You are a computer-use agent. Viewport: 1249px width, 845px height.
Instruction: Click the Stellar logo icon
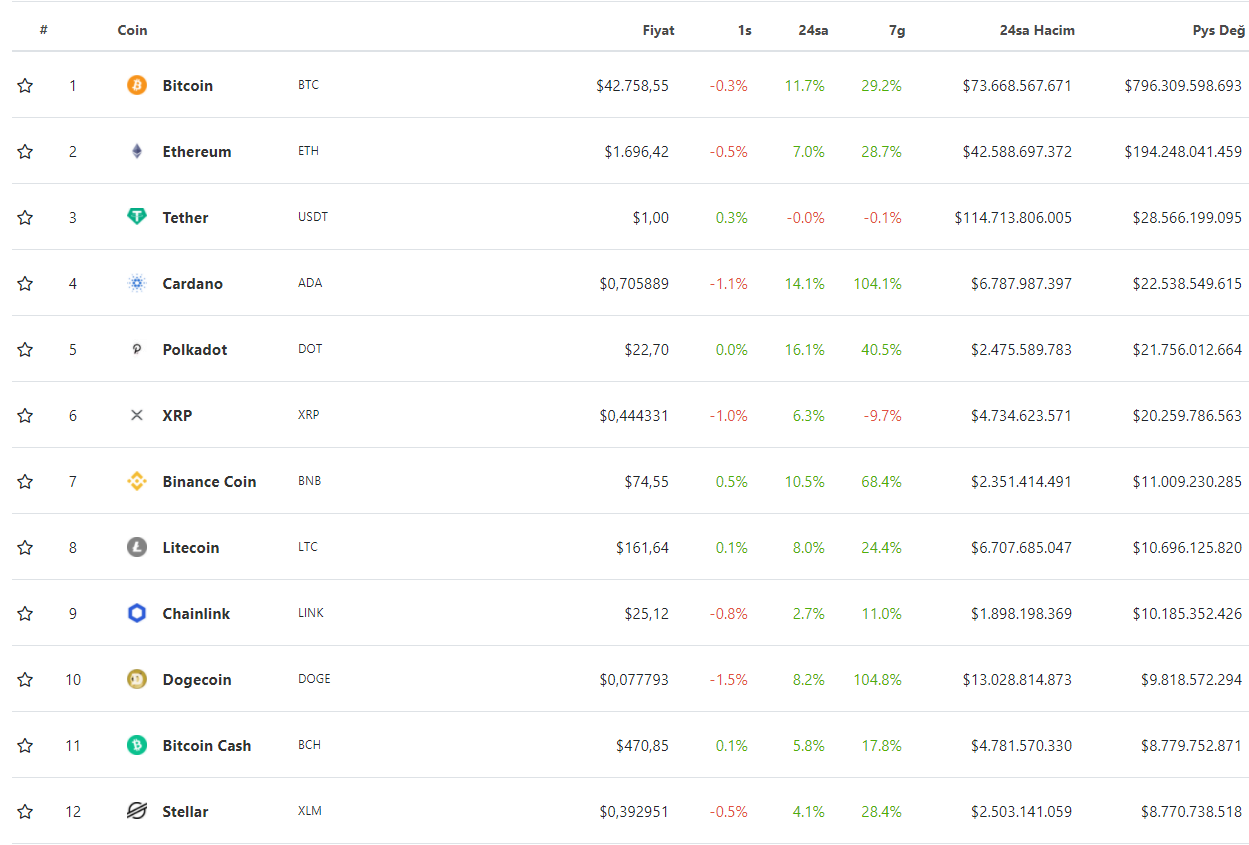click(x=137, y=812)
